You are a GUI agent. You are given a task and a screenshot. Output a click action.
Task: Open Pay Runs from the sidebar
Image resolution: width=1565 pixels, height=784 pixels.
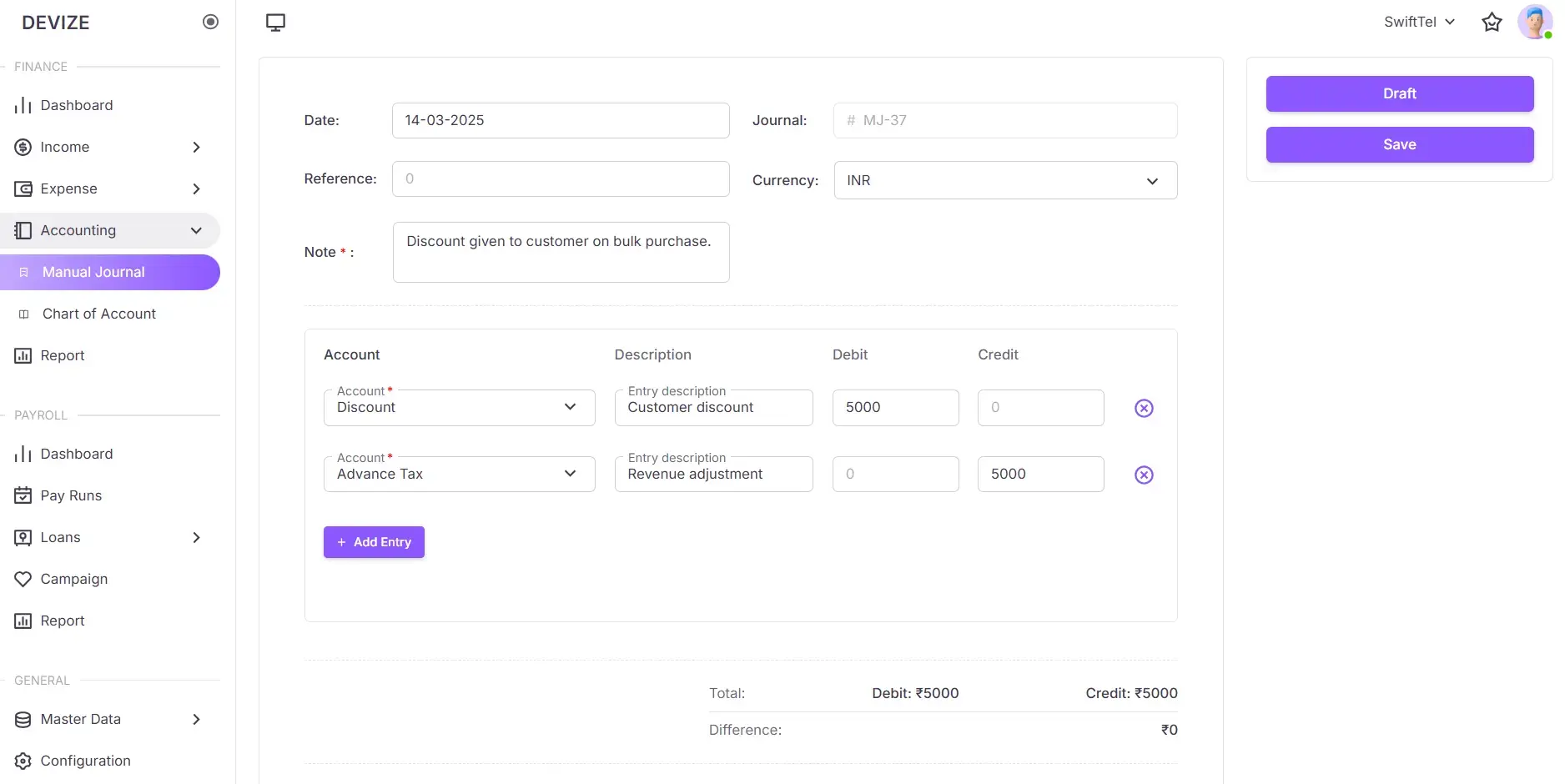(x=71, y=495)
